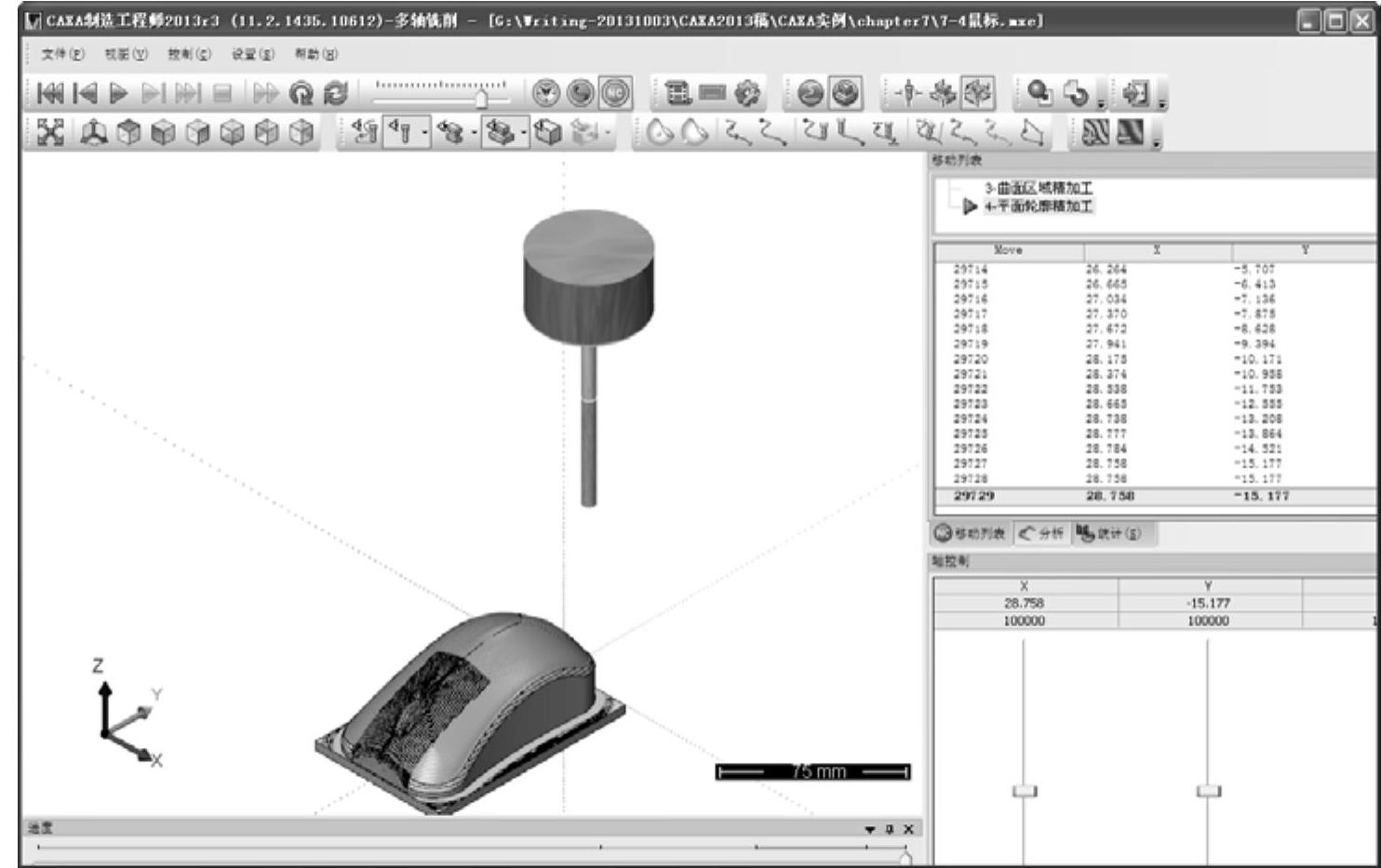Screen dimensions: 1381x868
Task: Open the tool display dropdown arrow
Action: coord(425,133)
